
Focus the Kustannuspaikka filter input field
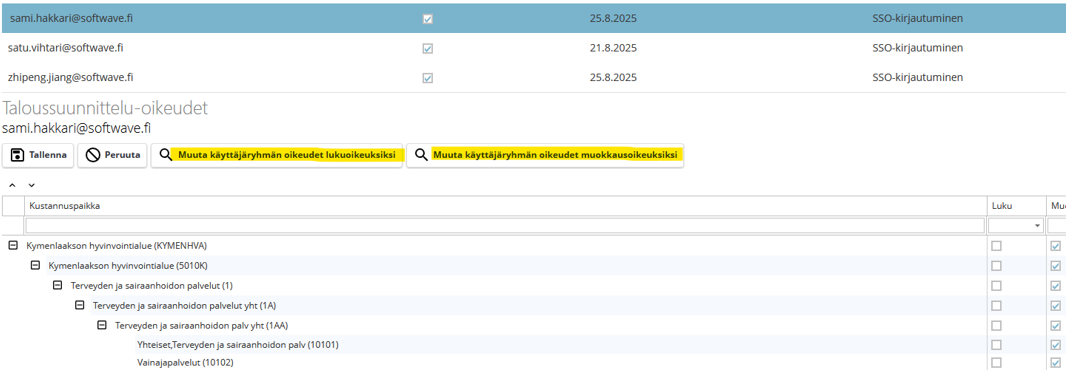[x=505, y=226]
